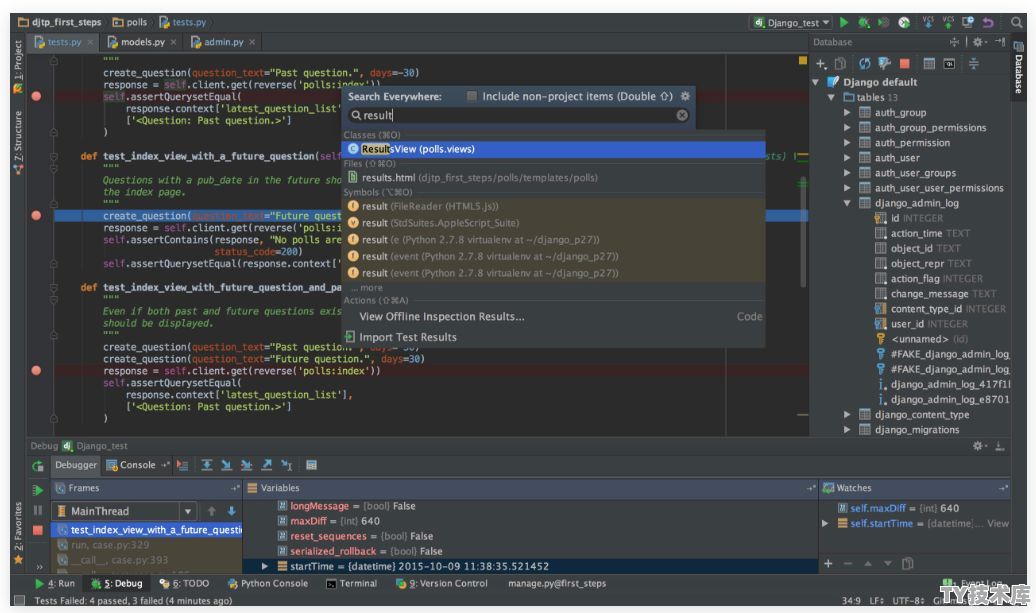Open 9: Version Control tool window

[441, 583]
